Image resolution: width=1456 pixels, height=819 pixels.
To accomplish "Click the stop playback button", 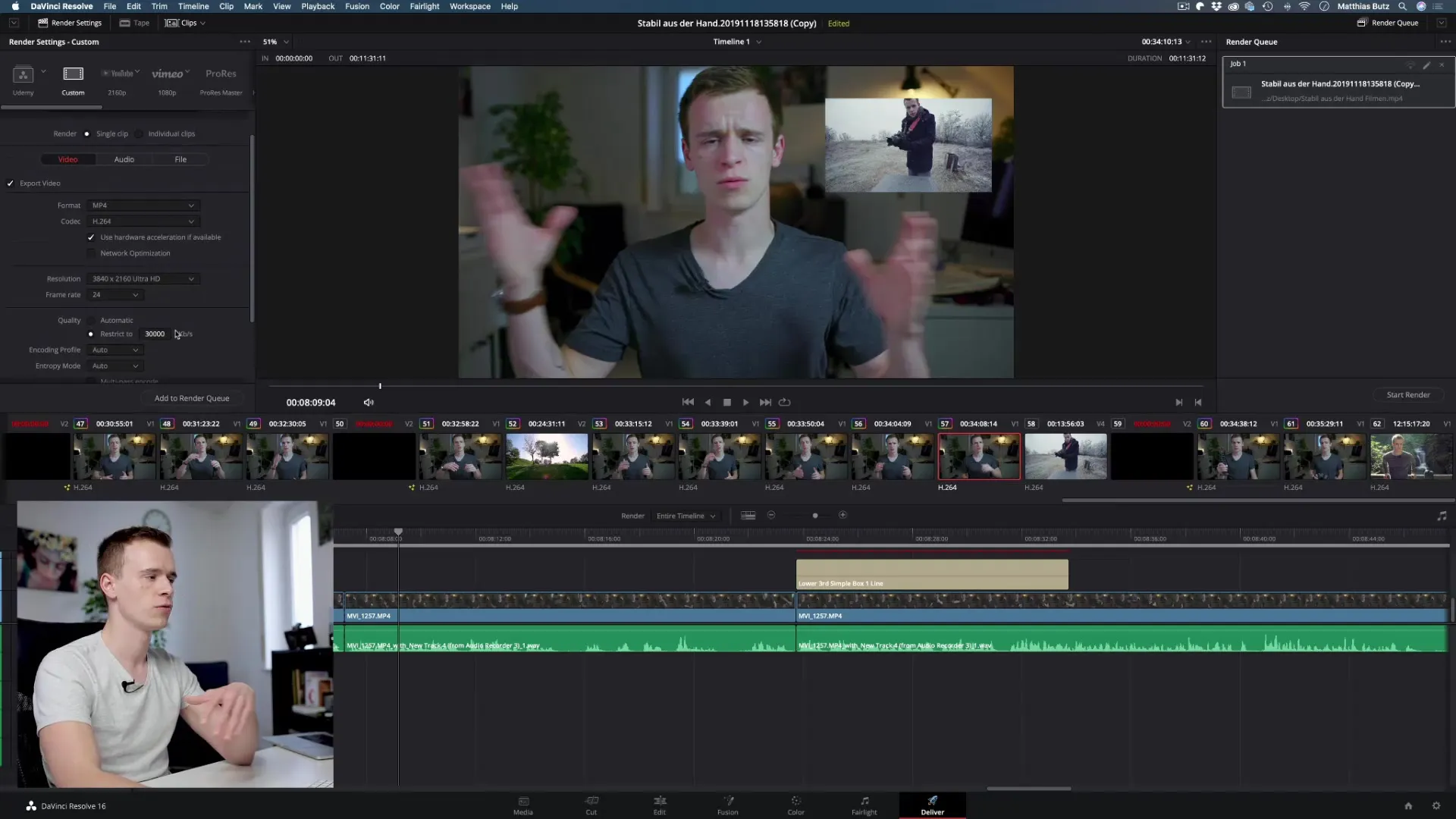I will tap(726, 403).
